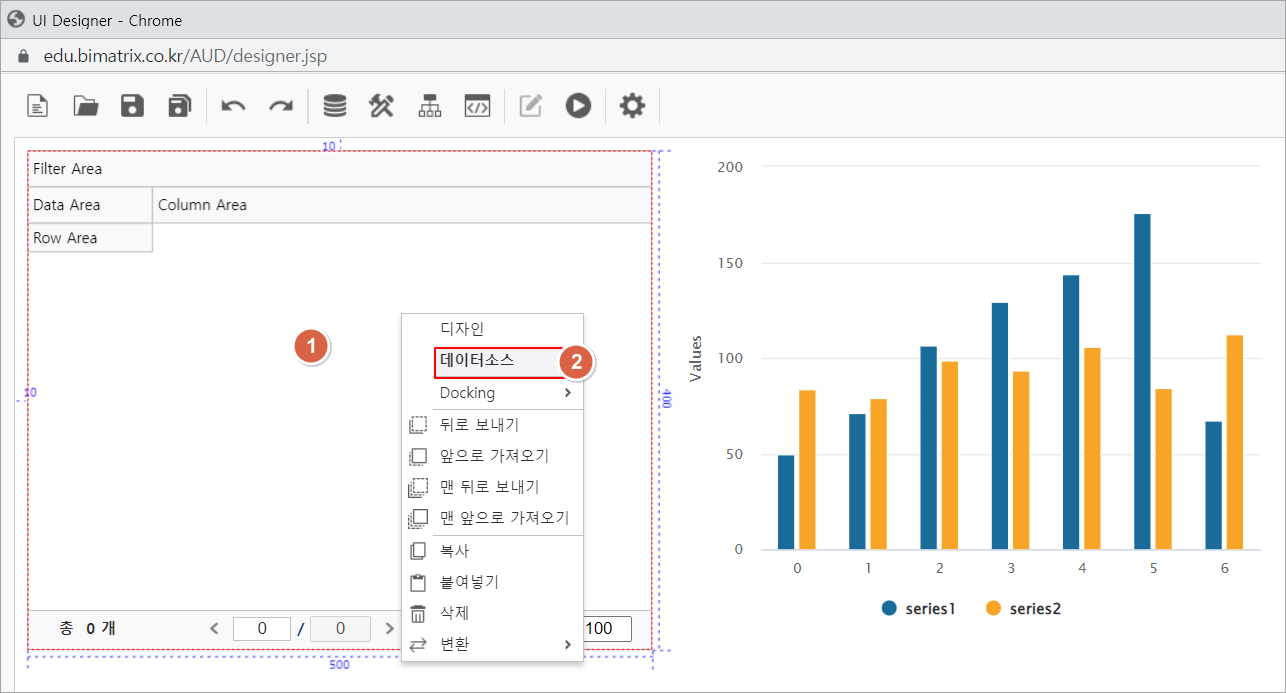Viewport: 1286px width, 693px height.
Task: Click the current page number field
Action: 261,629
